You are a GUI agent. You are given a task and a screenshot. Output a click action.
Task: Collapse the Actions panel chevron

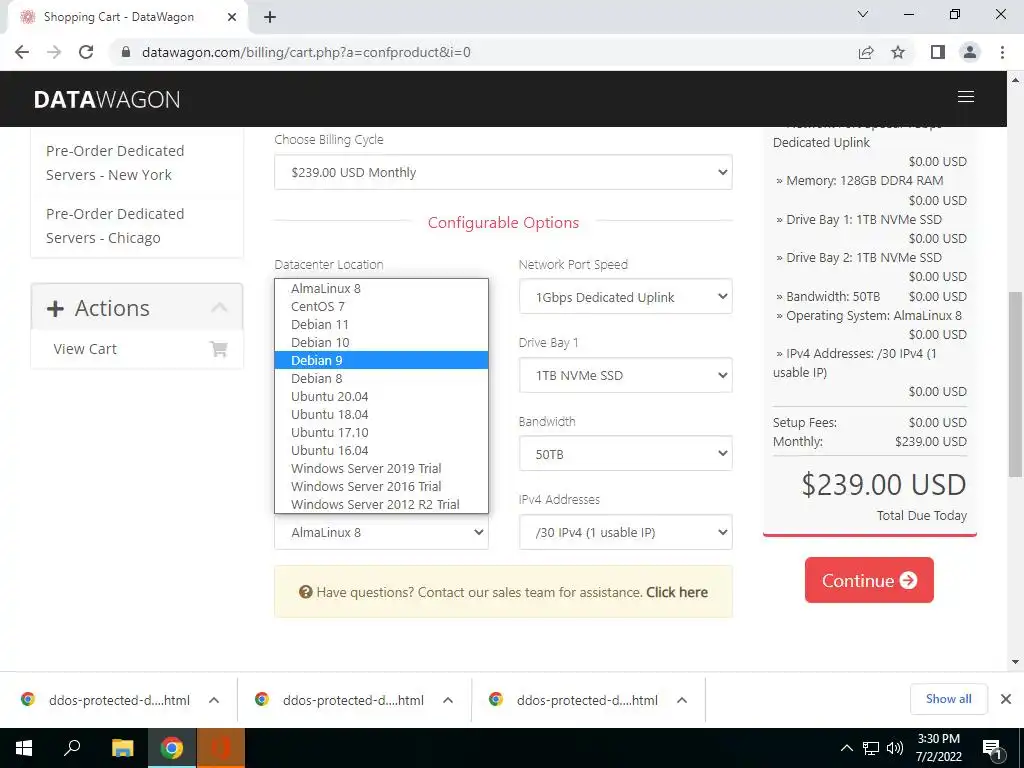(x=219, y=308)
